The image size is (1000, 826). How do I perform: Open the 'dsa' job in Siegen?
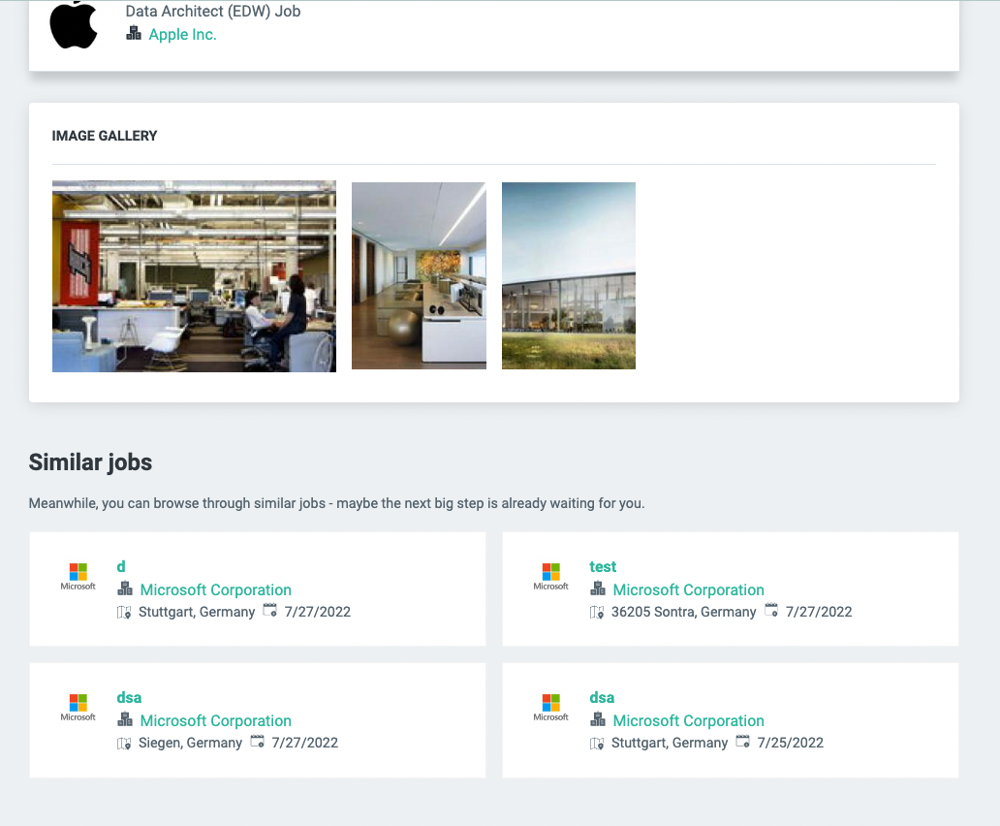(129, 698)
